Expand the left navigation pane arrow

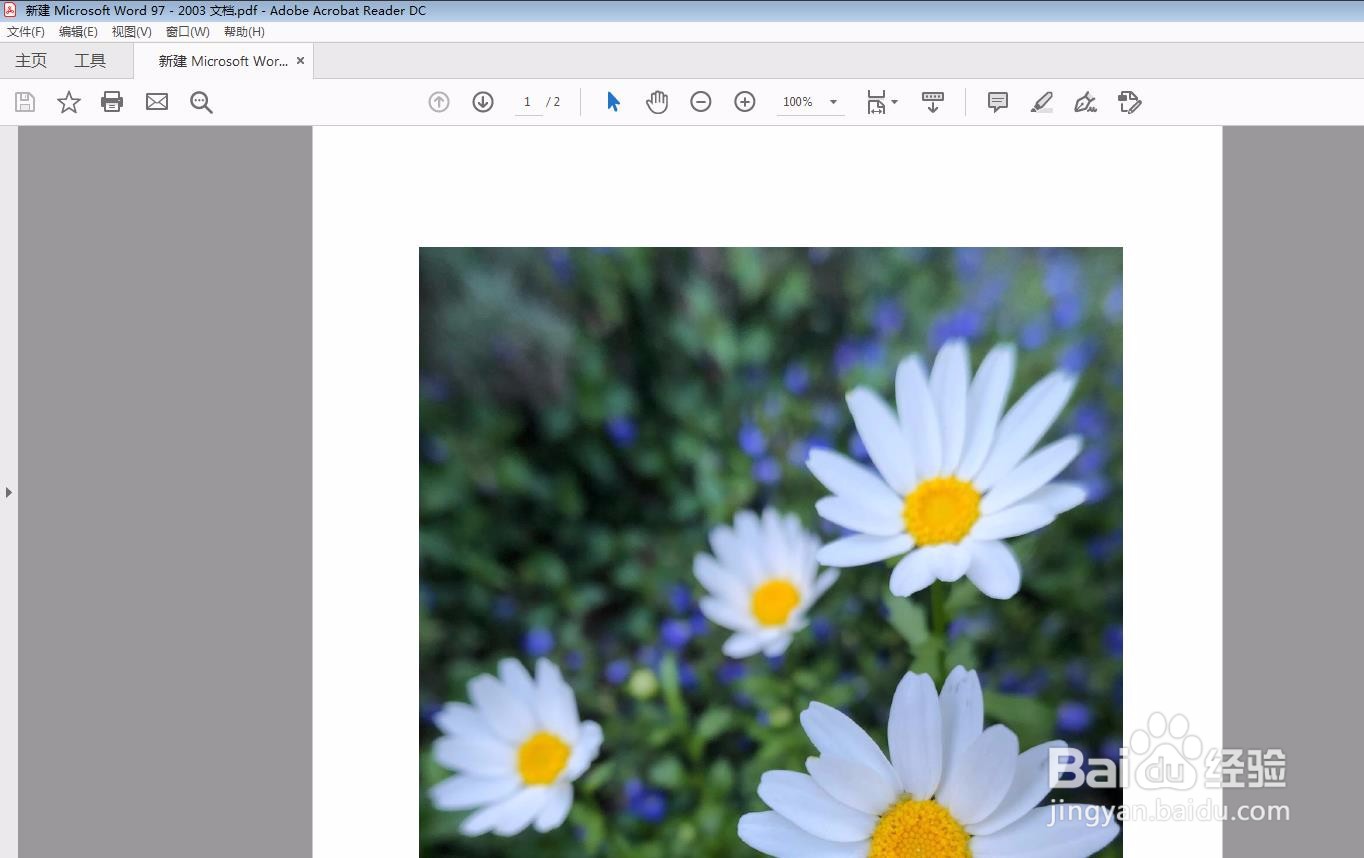9,492
